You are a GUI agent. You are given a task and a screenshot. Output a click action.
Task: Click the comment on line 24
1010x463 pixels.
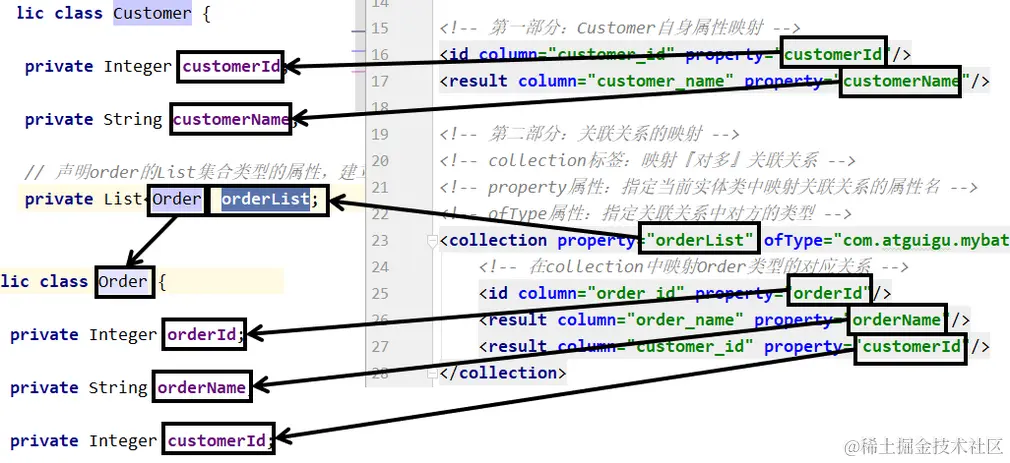pos(694,267)
